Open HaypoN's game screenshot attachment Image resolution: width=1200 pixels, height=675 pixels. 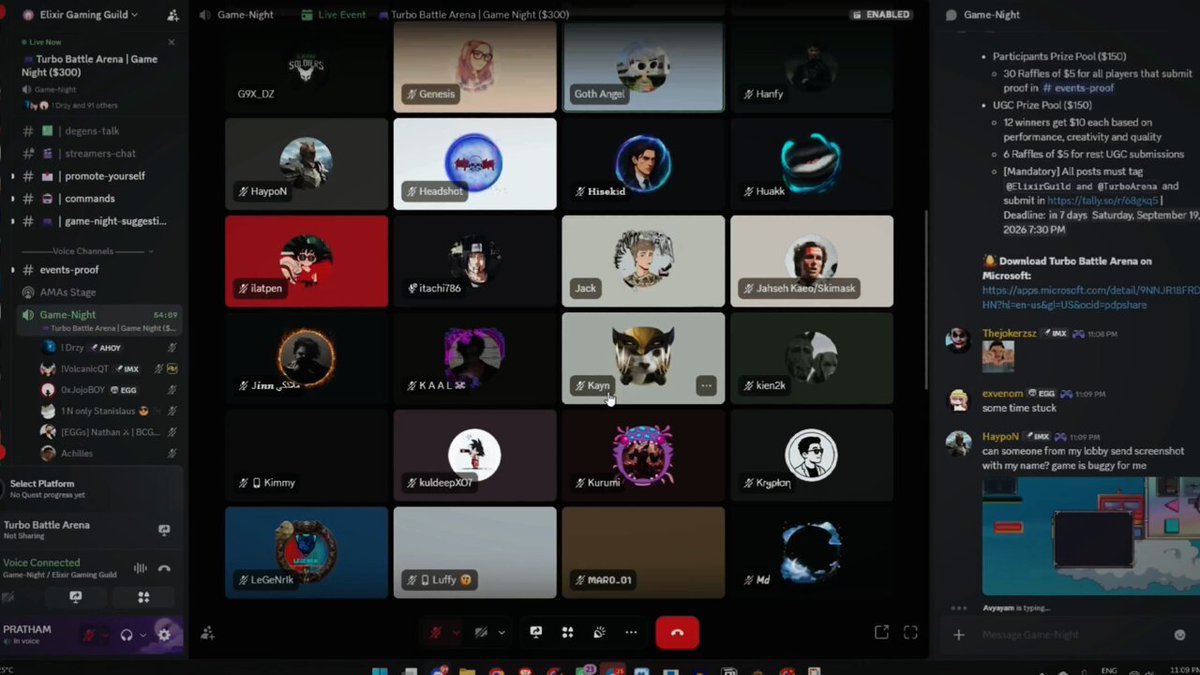(x=1090, y=536)
